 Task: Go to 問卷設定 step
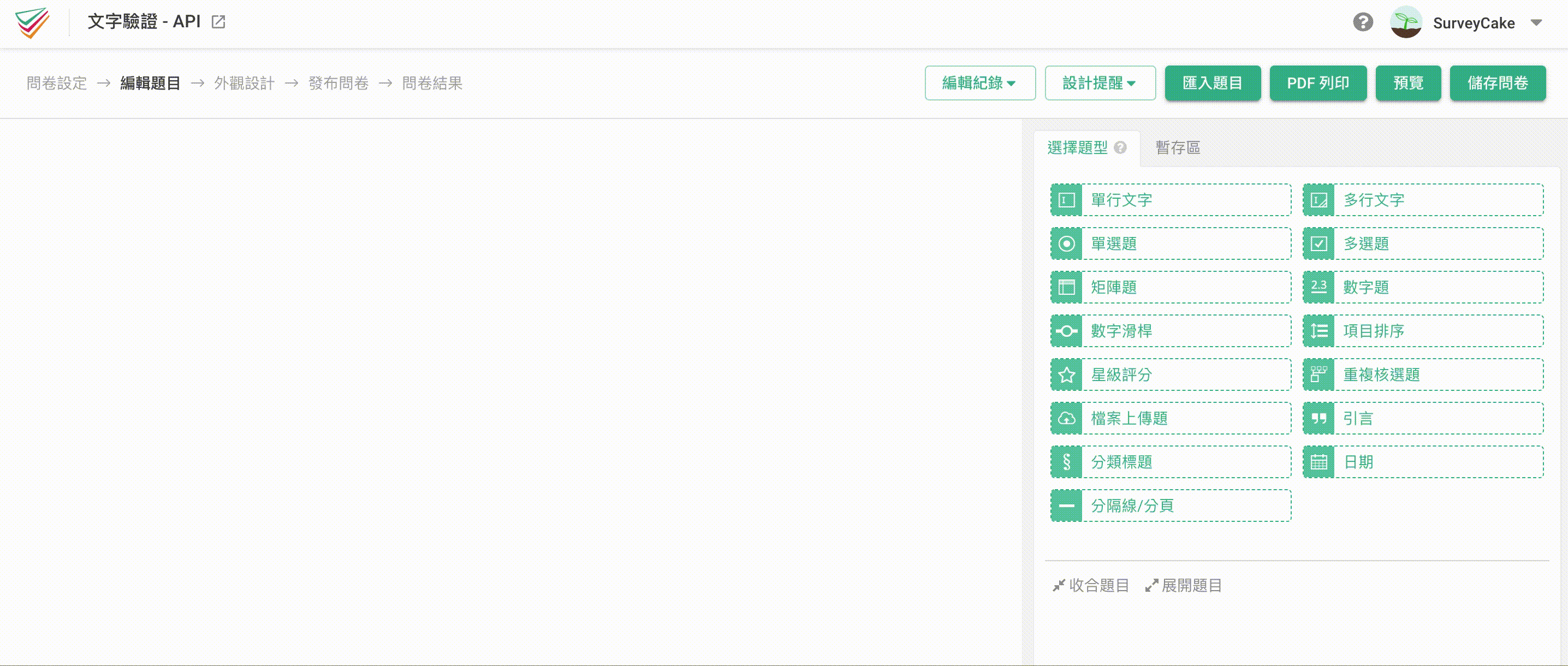(57, 83)
